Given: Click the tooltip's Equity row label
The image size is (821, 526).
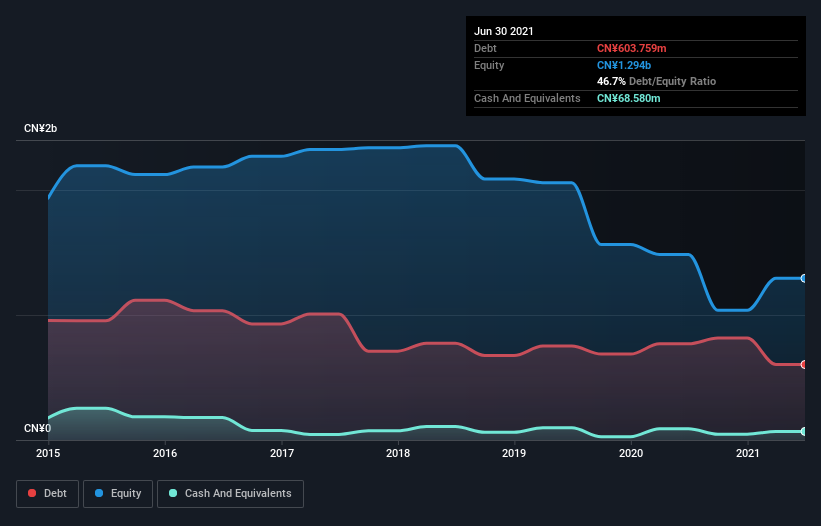Looking at the screenshot, I should (x=489, y=65).
